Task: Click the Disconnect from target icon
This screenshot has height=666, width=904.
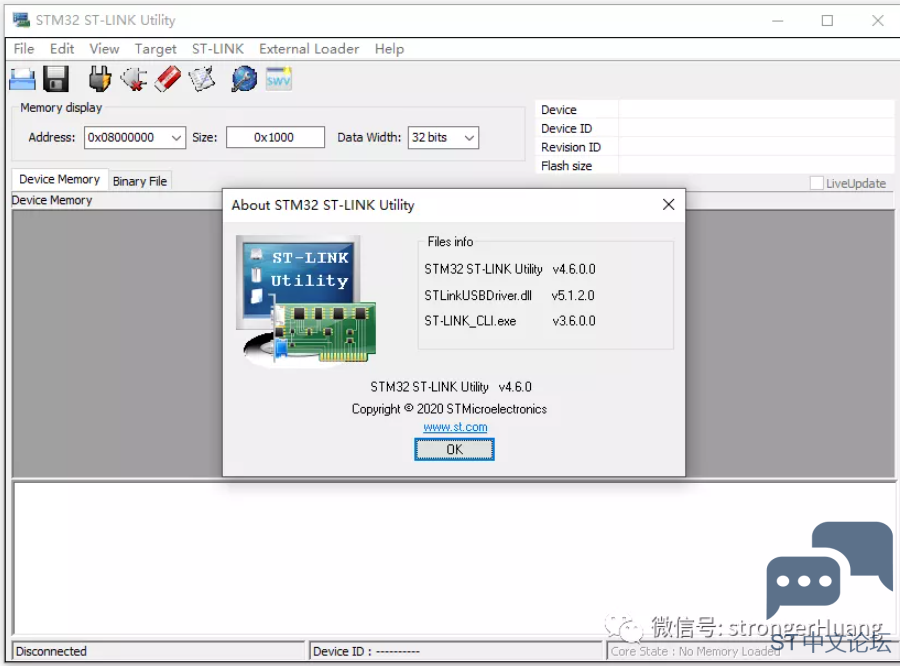Action: [134, 79]
